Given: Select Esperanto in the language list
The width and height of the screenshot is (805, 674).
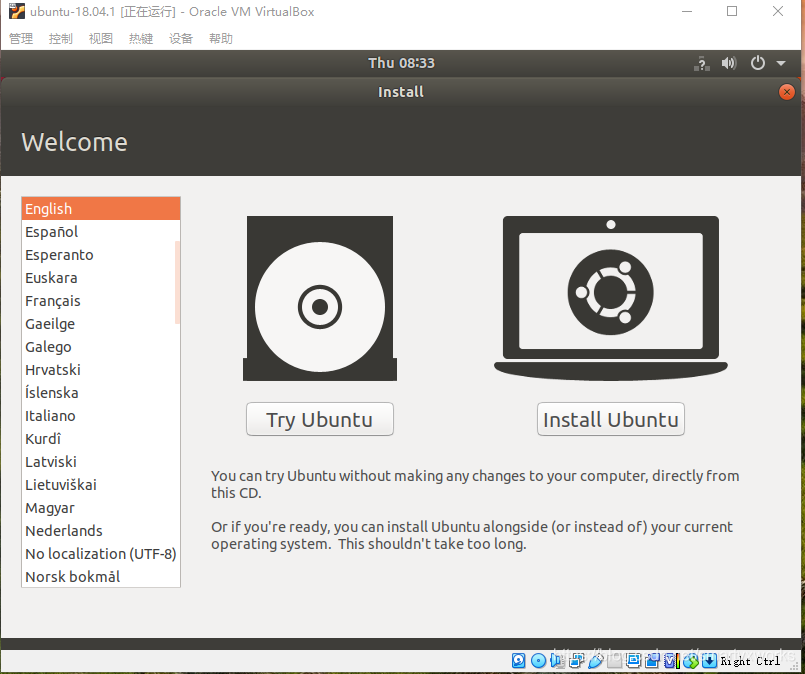Looking at the screenshot, I should click(x=101, y=255).
